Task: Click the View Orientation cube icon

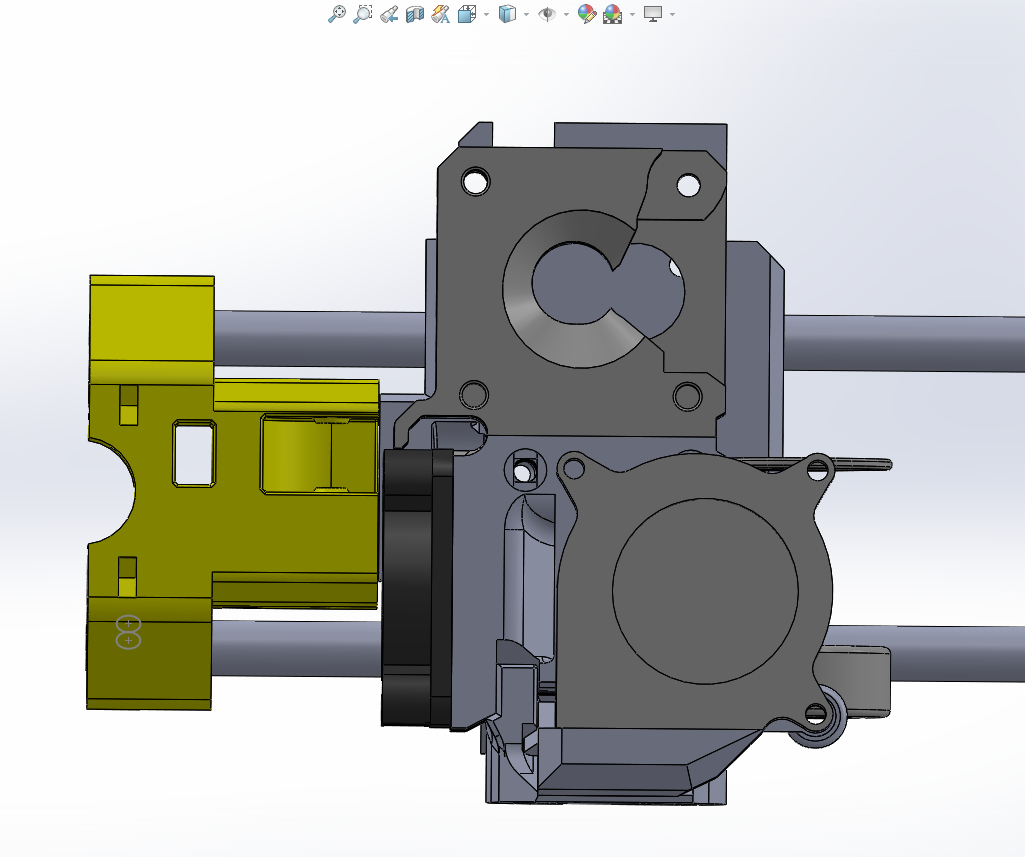Action: (467, 14)
